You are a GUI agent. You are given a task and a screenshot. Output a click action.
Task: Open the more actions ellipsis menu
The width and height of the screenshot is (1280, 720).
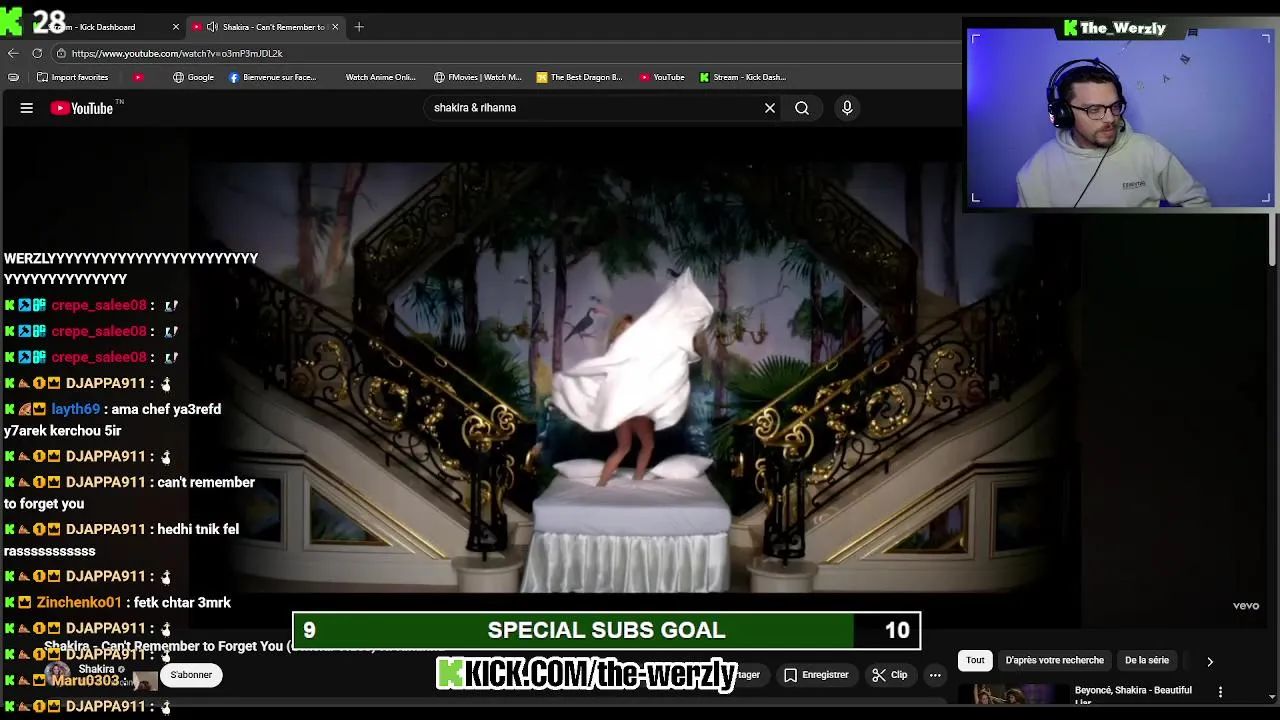coord(935,675)
